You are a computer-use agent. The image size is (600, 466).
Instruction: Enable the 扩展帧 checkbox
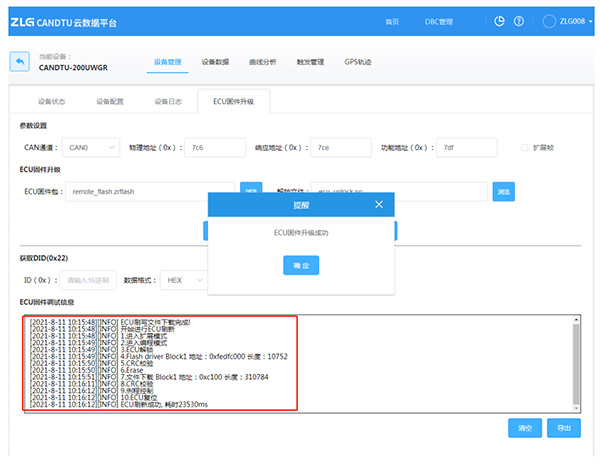pyautogui.click(x=525, y=148)
